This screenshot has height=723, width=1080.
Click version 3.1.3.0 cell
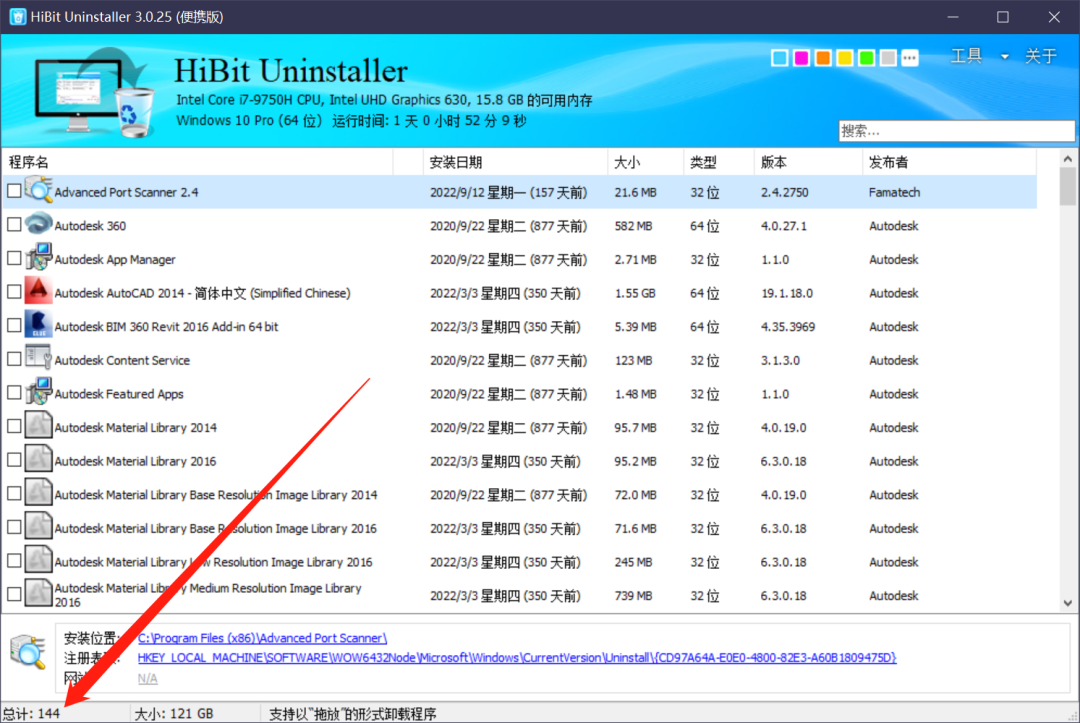[x=780, y=360]
